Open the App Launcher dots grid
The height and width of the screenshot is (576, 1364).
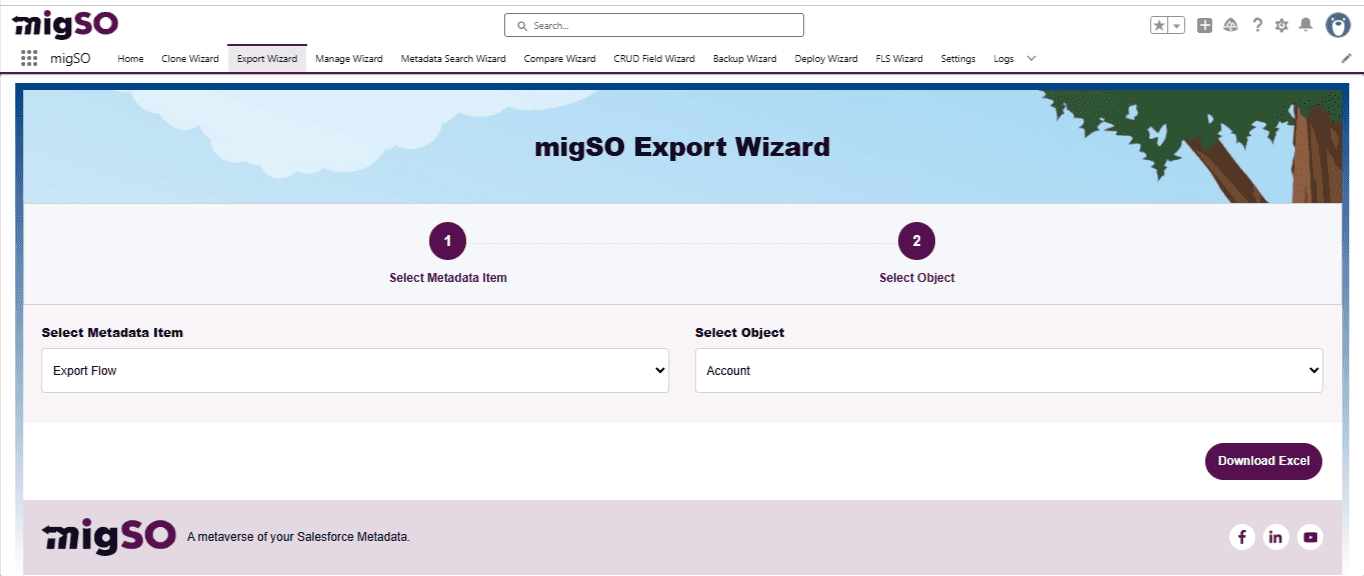29,58
